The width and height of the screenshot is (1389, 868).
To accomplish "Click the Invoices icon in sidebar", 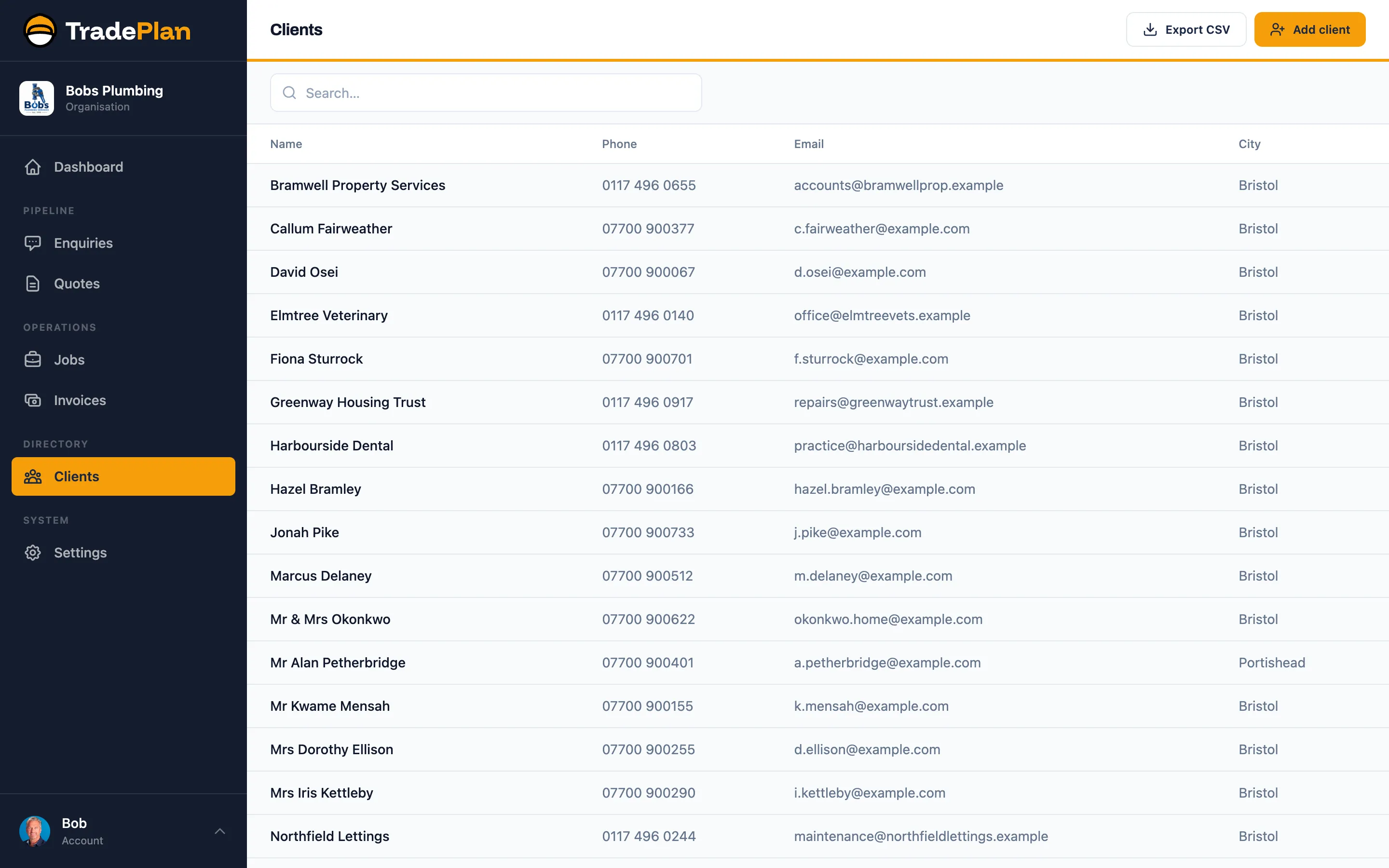I will pyautogui.click(x=33, y=400).
